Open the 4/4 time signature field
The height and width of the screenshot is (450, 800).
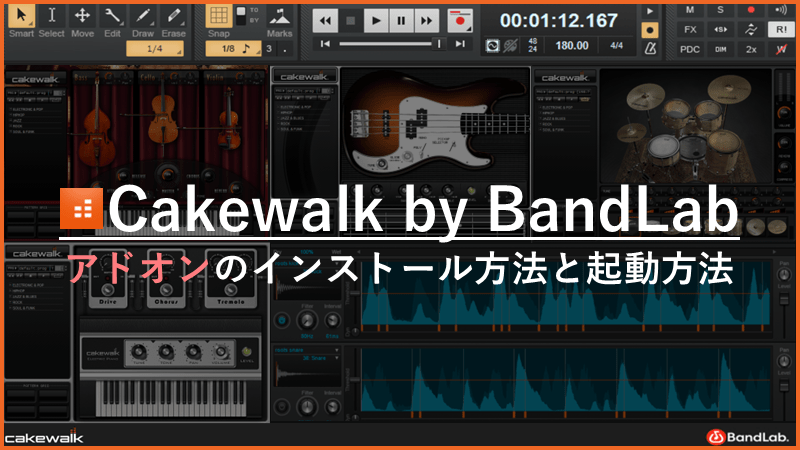pos(616,45)
